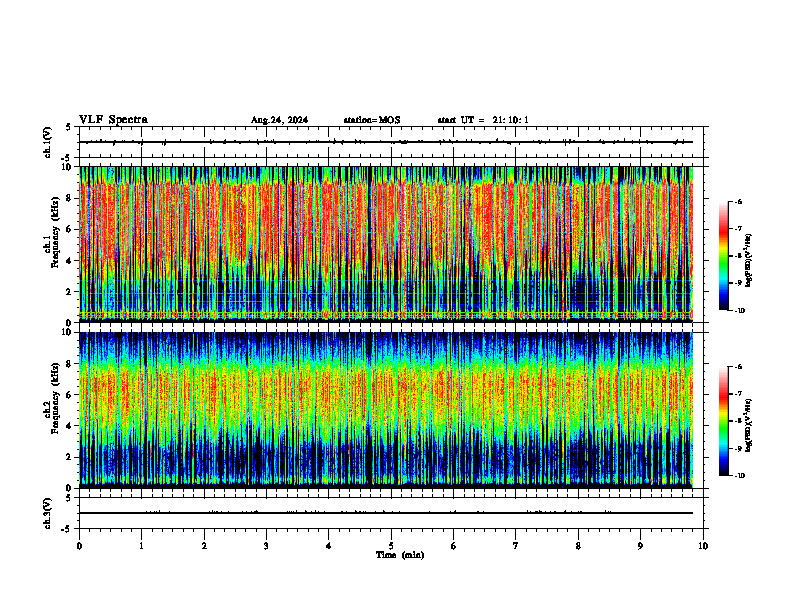The width and height of the screenshot is (792, 612).
Task: Click time axis tick label "7"
Action: (516, 546)
